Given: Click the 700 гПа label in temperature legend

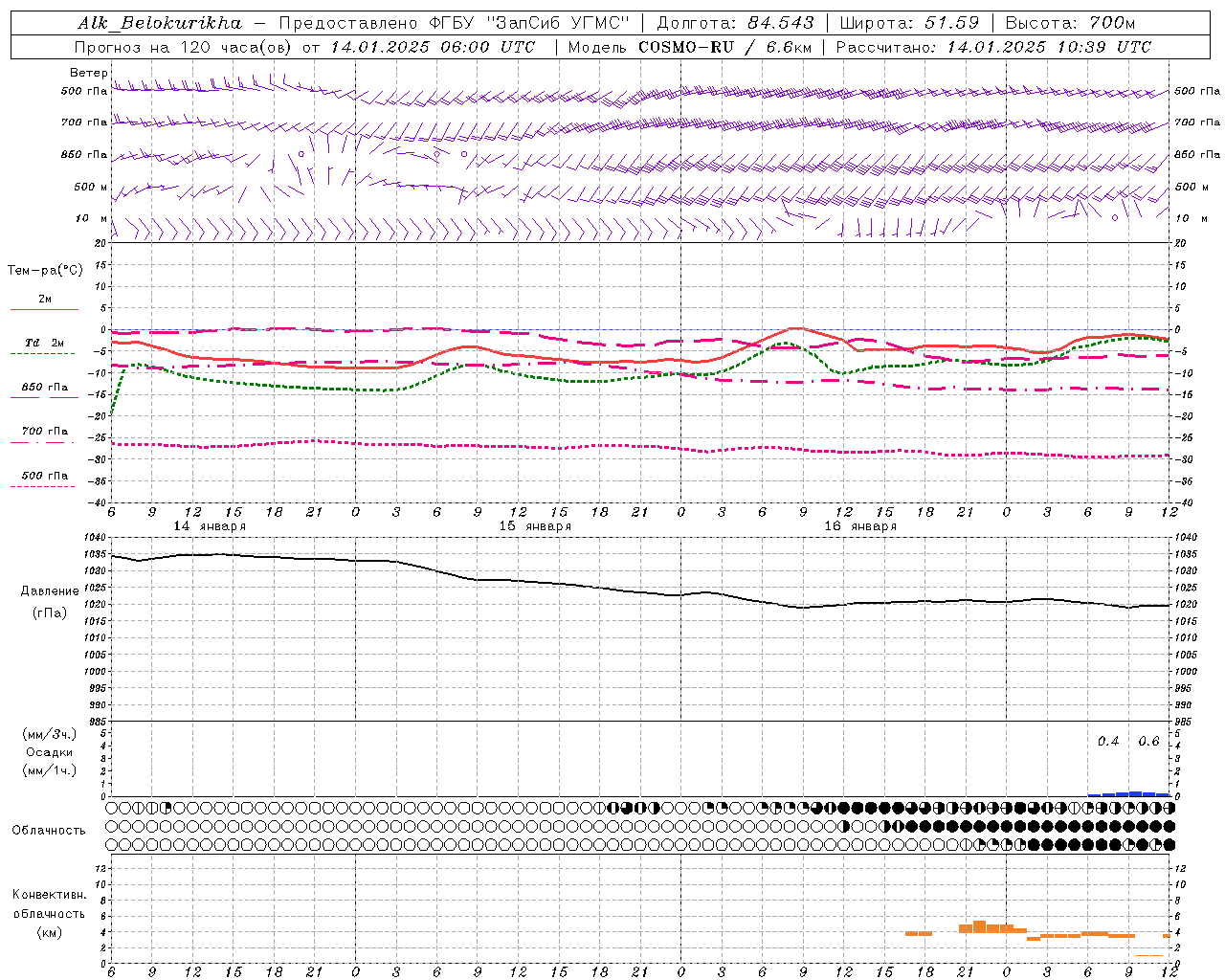Looking at the screenshot, I should click(x=45, y=432).
